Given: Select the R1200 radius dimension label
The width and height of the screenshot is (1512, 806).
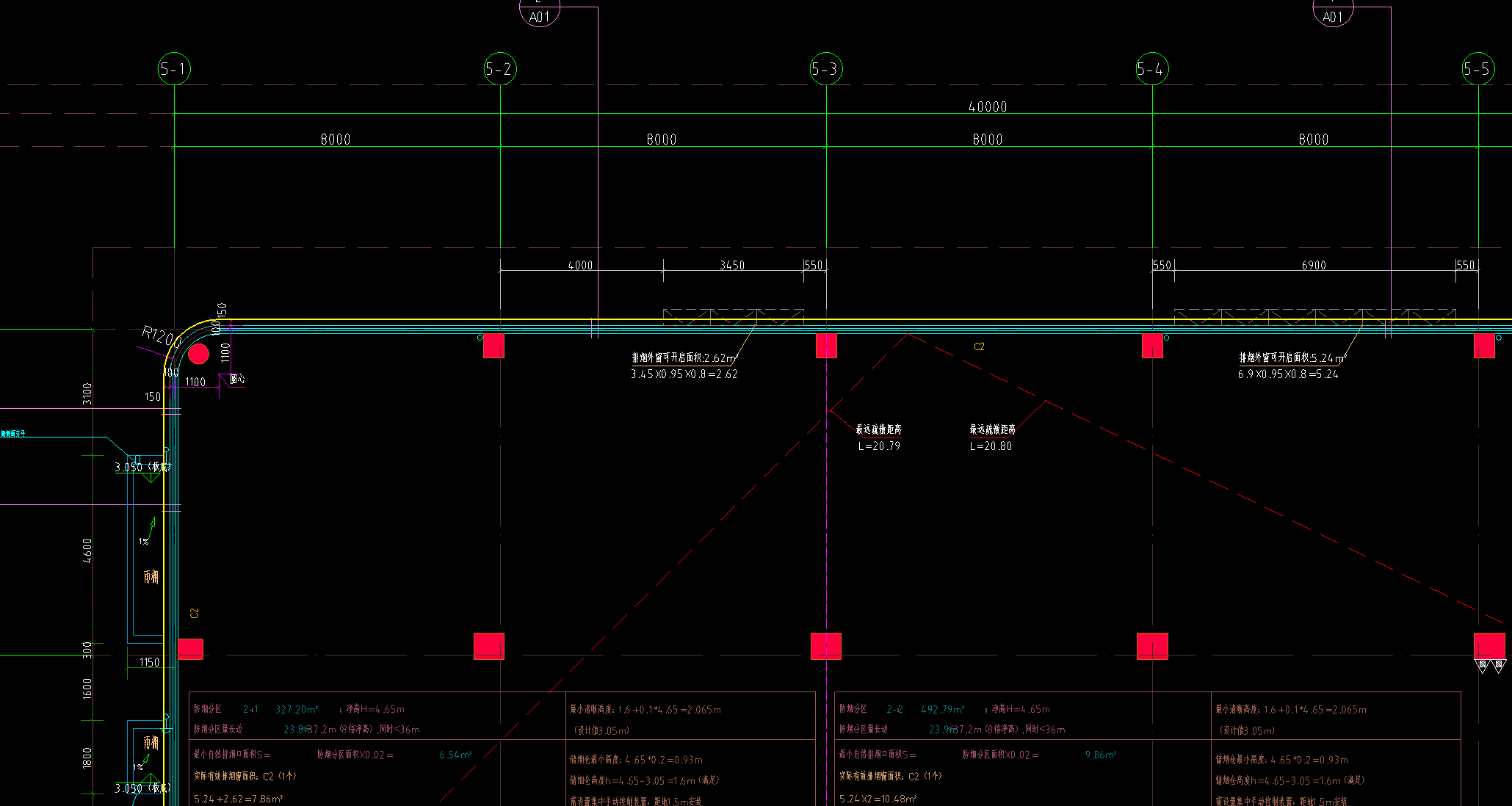Looking at the screenshot, I should (161, 337).
